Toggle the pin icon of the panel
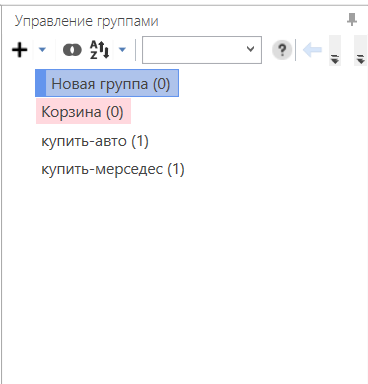 [x=352, y=20]
